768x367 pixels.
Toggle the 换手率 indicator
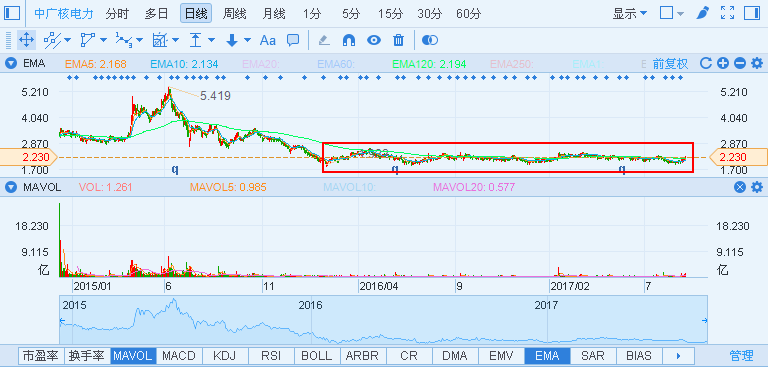(x=87, y=356)
